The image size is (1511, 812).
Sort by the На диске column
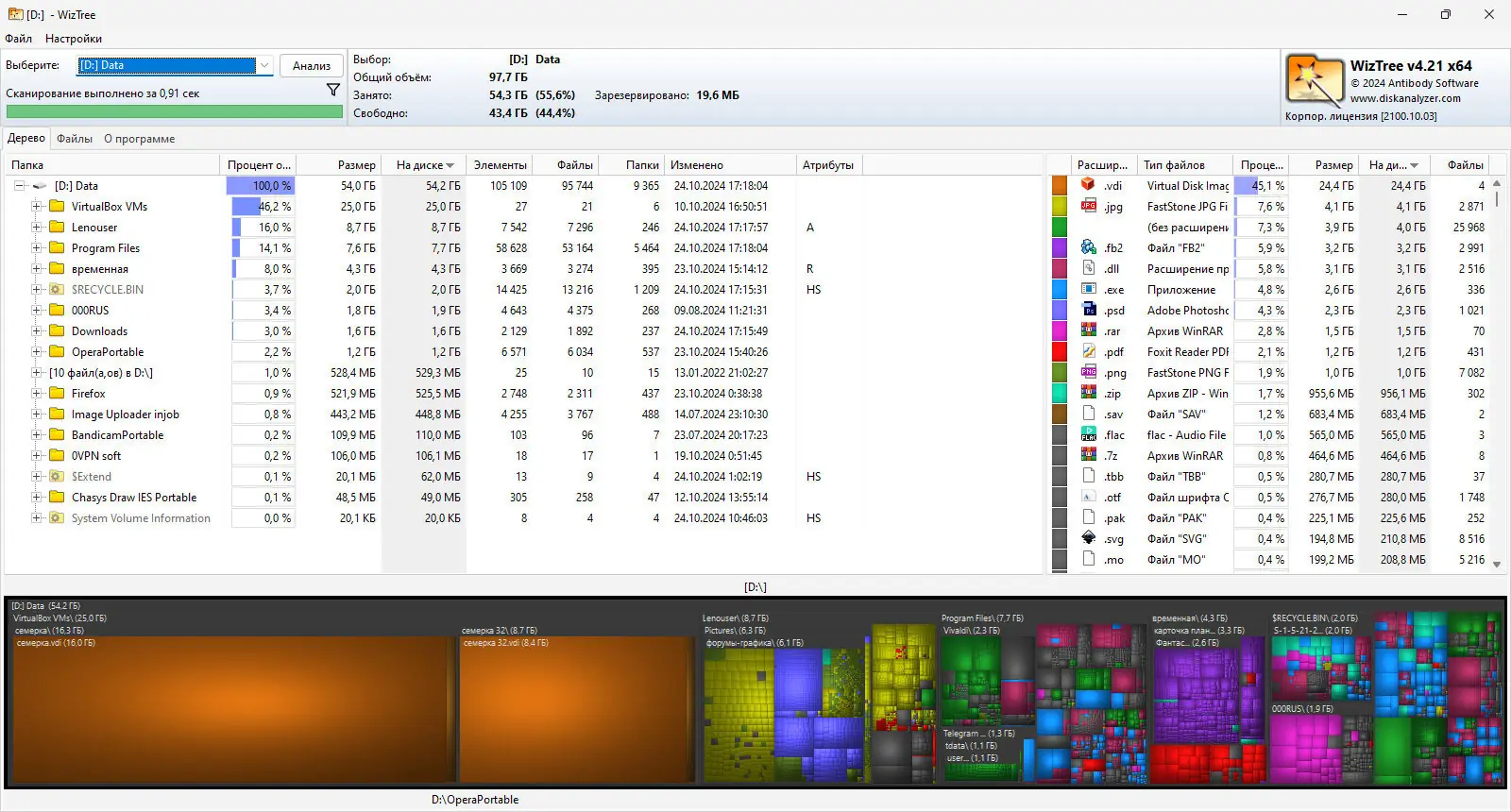tap(424, 165)
